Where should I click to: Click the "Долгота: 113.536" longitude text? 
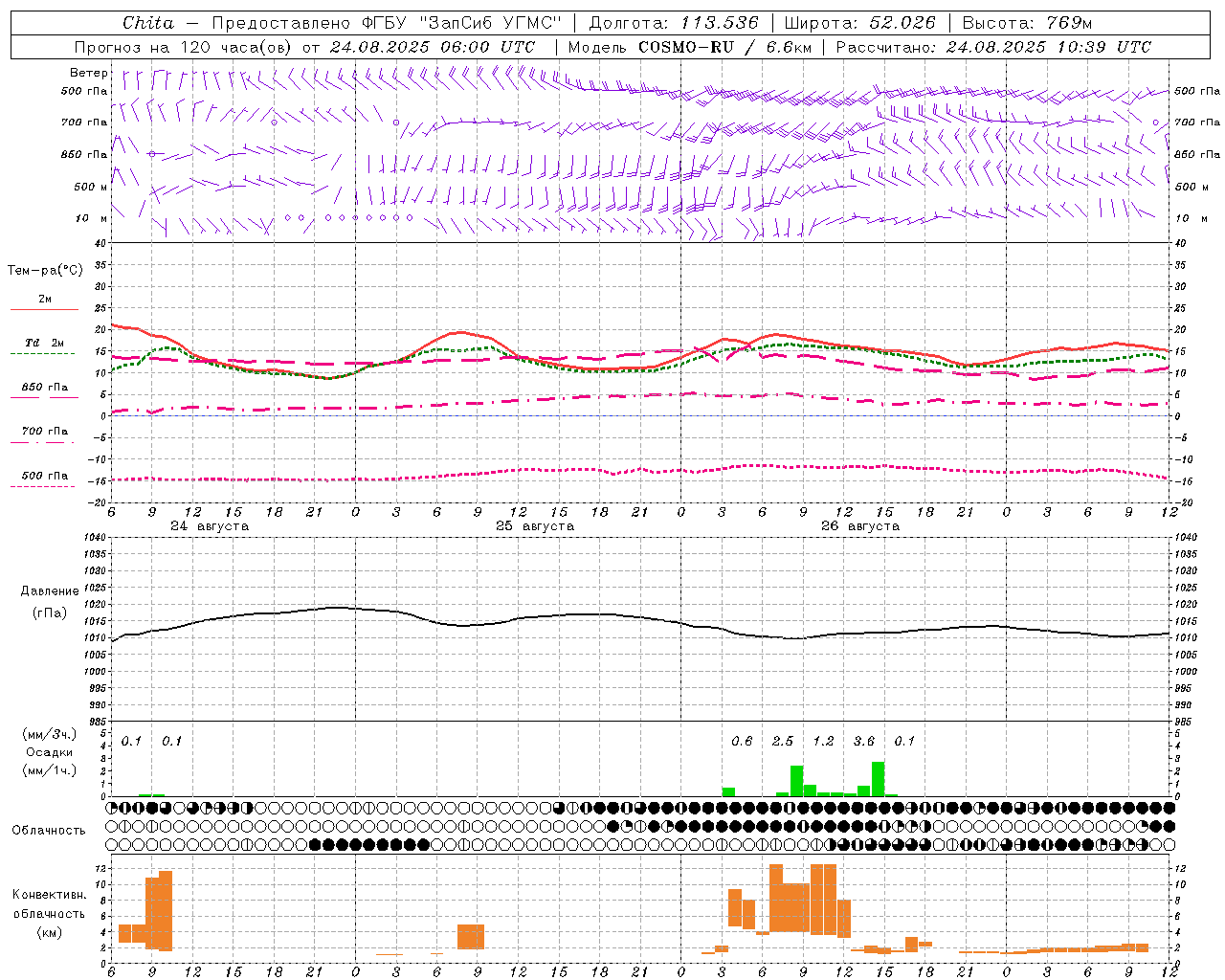tap(674, 23)
